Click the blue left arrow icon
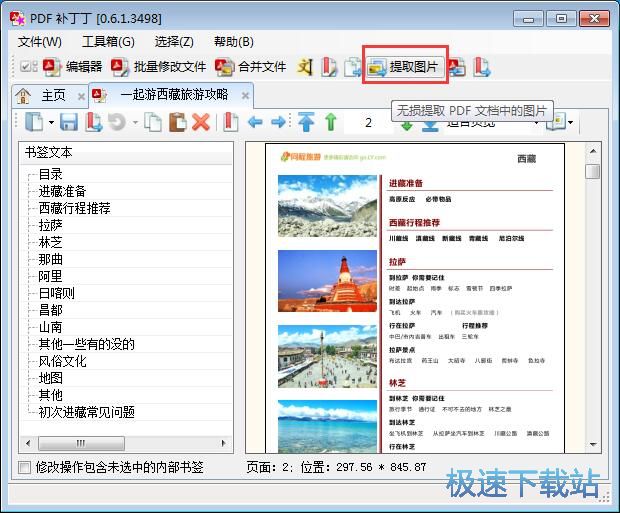 point(255,122)
